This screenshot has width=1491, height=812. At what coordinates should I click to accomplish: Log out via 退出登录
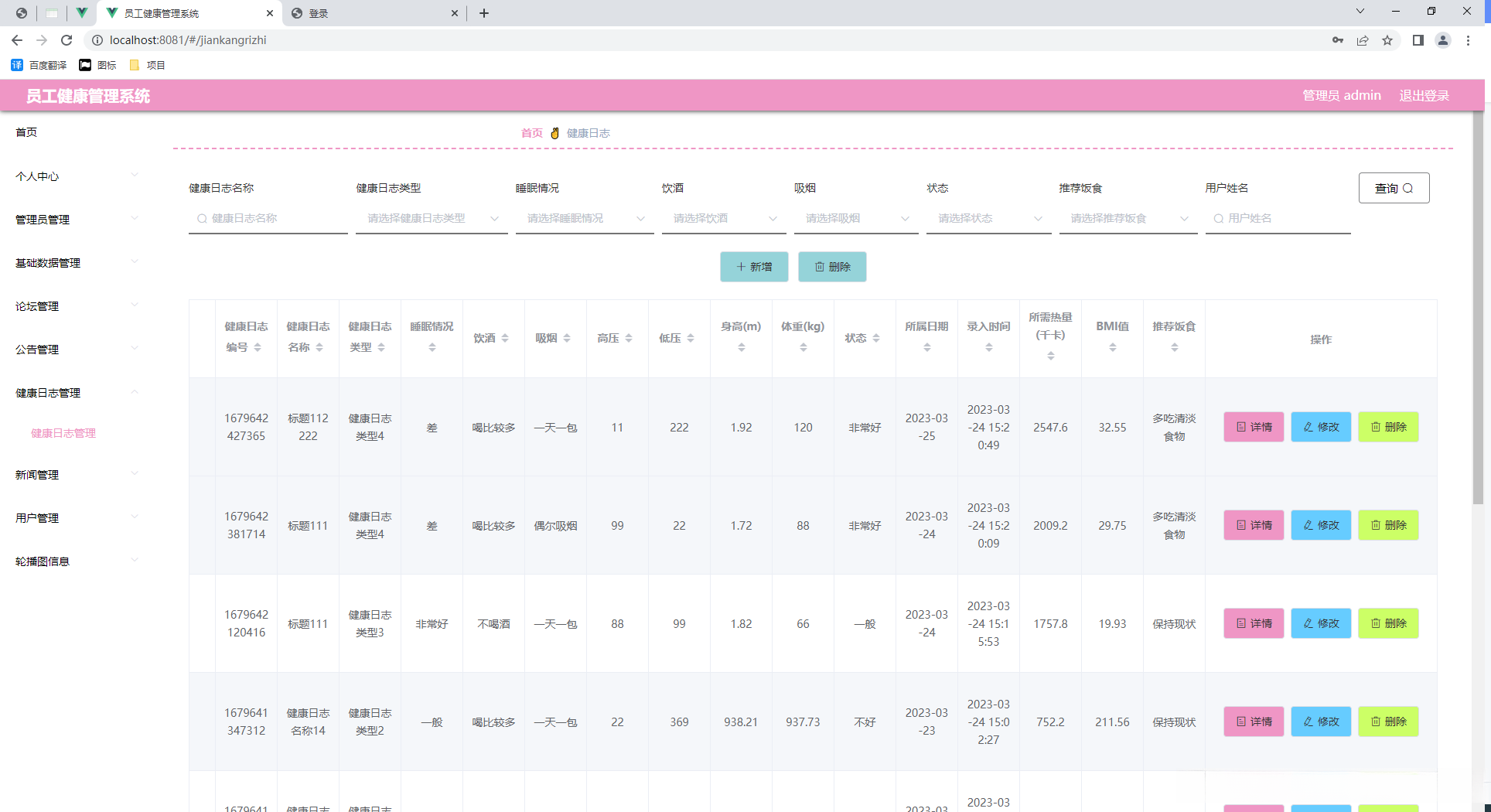[1424, 96]
